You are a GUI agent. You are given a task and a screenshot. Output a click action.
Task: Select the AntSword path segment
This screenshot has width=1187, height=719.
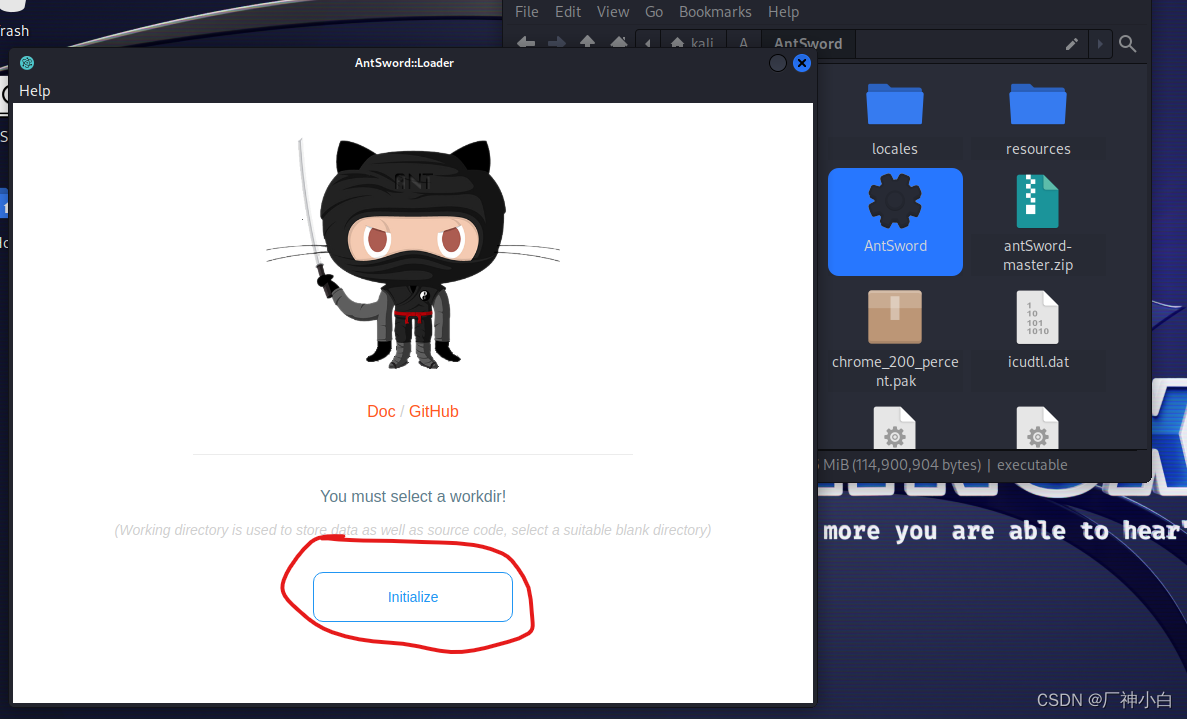click(808, 44)
